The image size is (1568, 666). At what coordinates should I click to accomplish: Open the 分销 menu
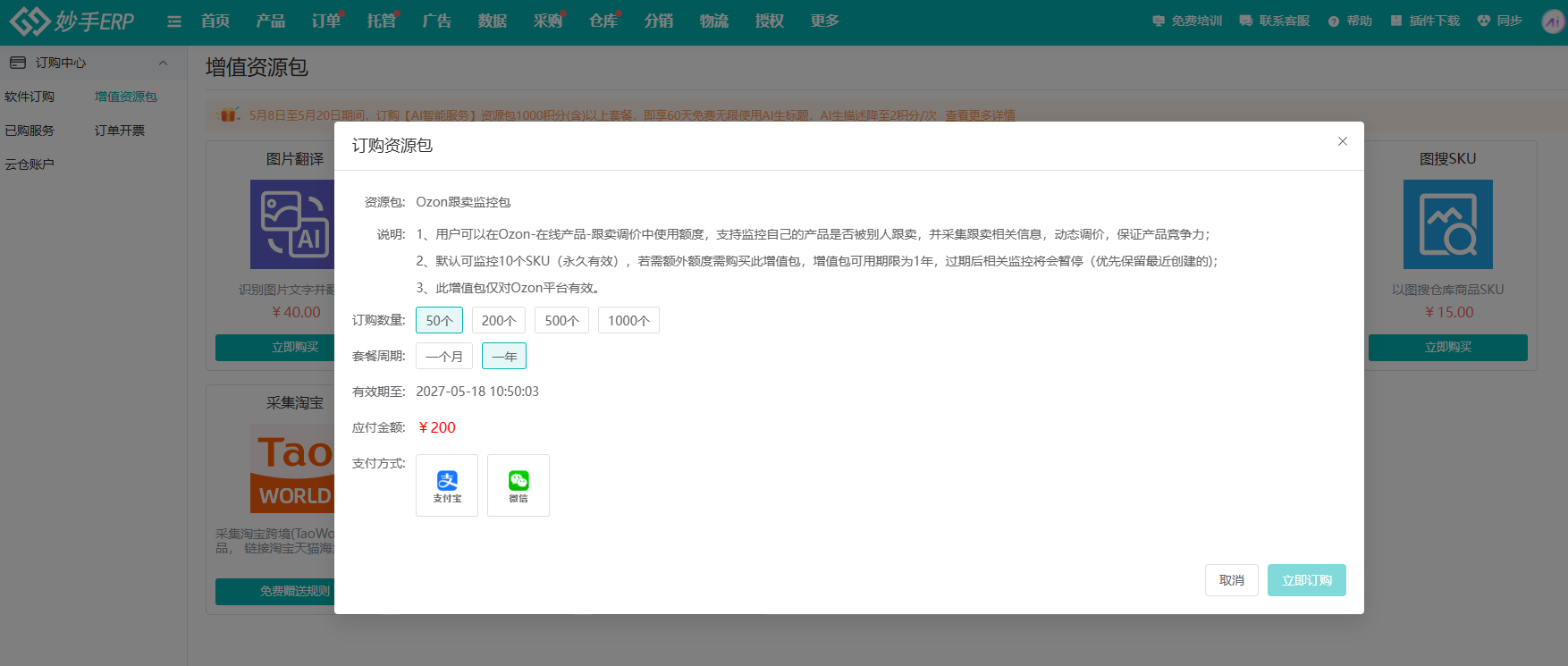click(659, 21)
